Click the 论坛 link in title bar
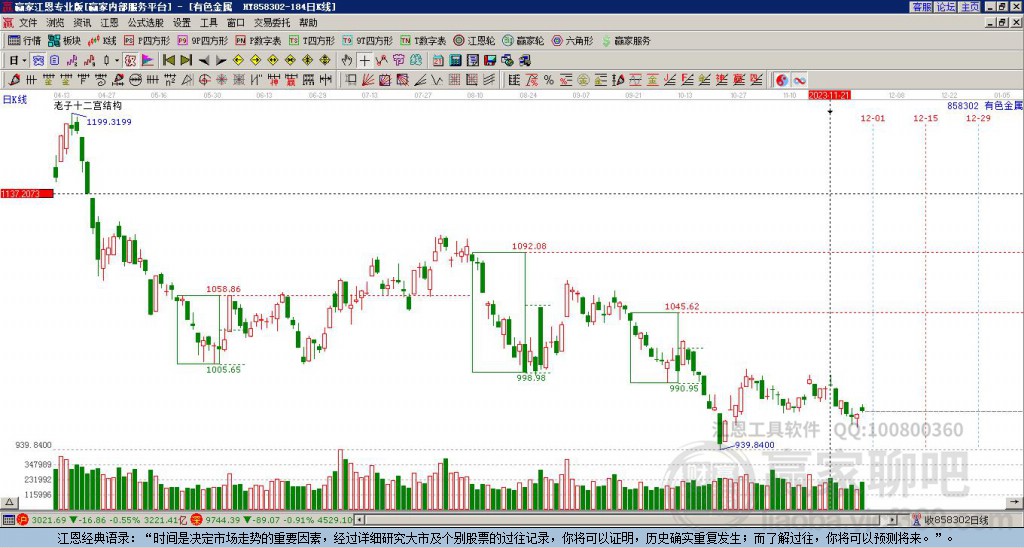The image size is (1024, 548). click(945, 7)
